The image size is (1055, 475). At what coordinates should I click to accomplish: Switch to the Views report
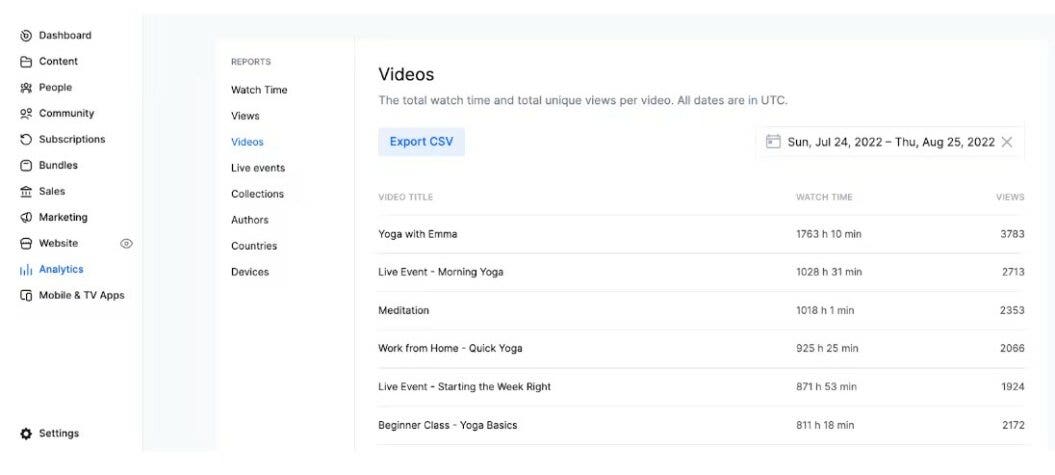pyautogui.click(x=245, y=116)
